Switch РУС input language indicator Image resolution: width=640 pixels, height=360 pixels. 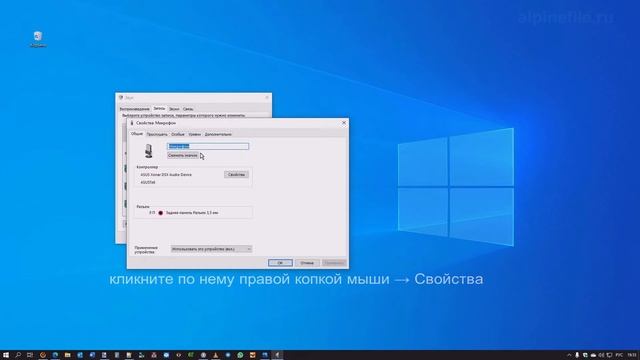(x=619, y=355)
